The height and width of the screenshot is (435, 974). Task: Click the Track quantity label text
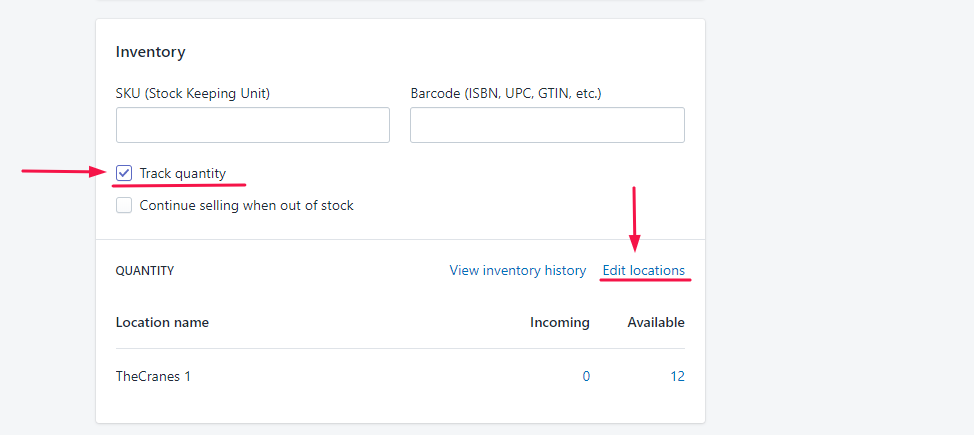(x=183, y=173)
